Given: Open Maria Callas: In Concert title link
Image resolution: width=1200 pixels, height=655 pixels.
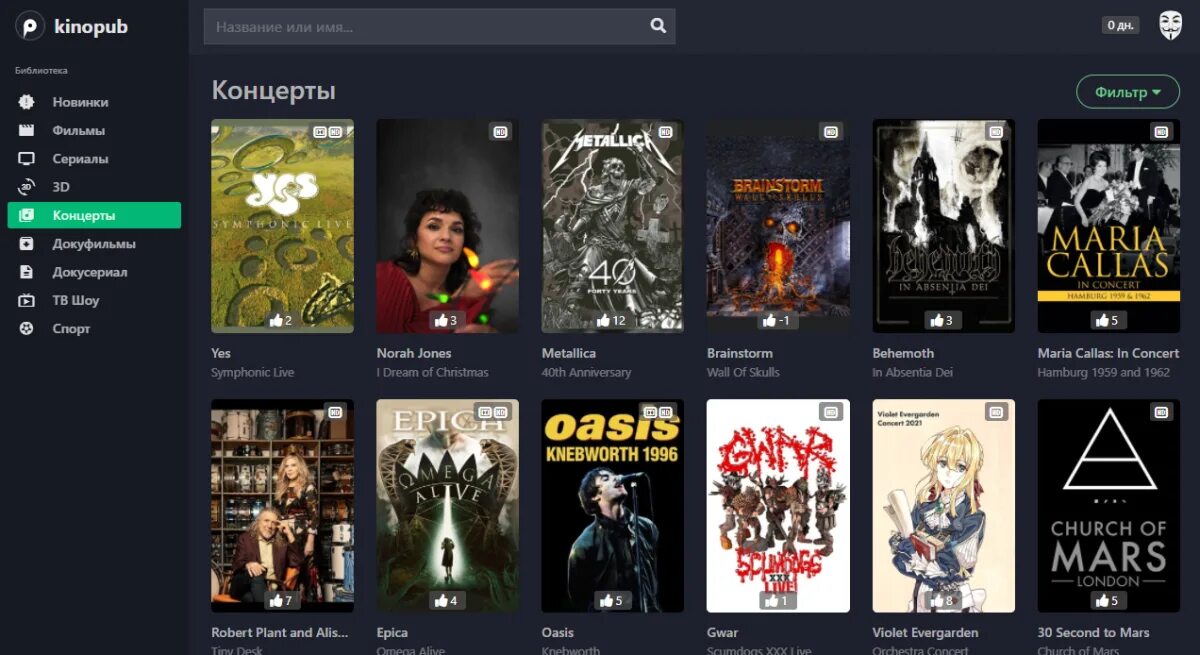Looking at the screenshot, I should 1108,353.
